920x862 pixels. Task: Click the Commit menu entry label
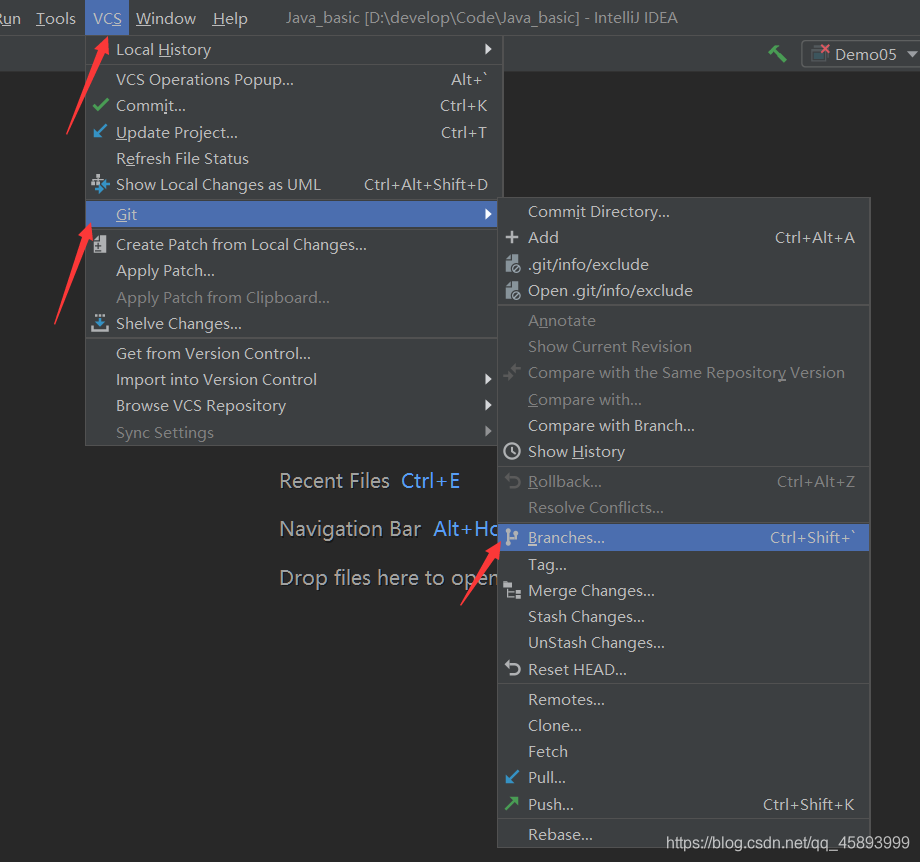coord(151,106)
